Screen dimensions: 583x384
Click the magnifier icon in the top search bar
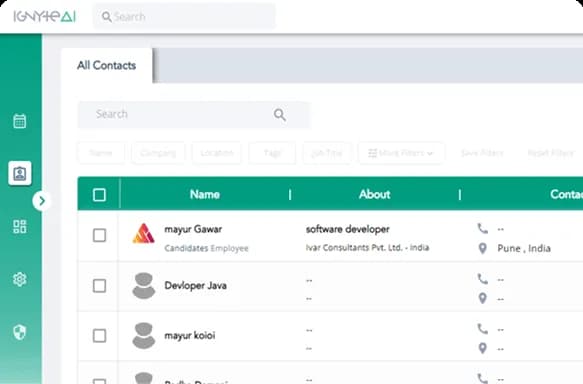click(106, 17)
